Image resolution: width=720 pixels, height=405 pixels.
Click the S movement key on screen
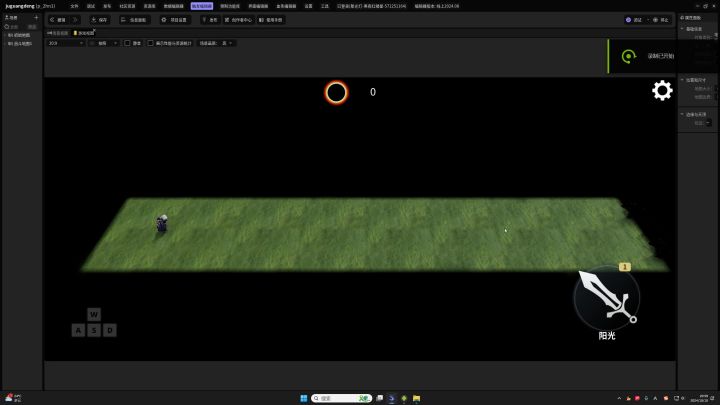94,330
